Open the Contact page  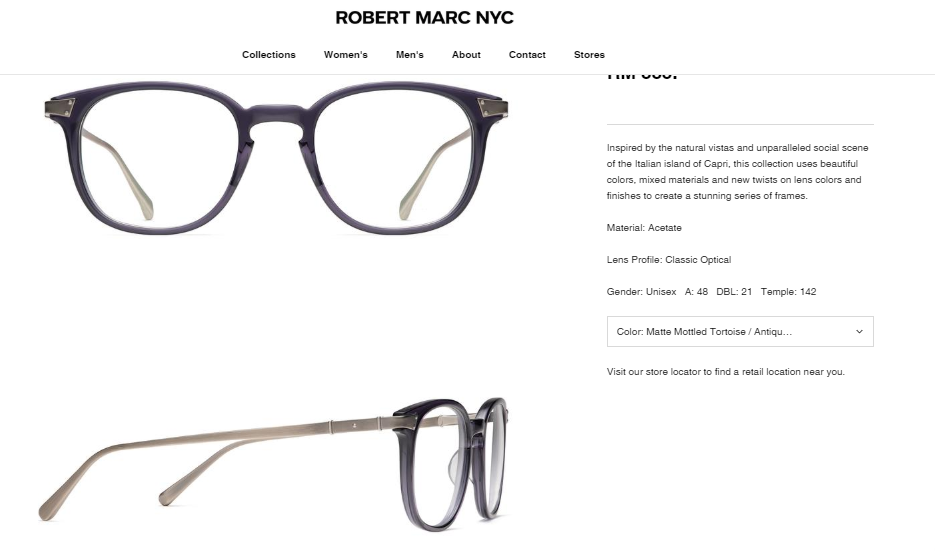[527, 55]
